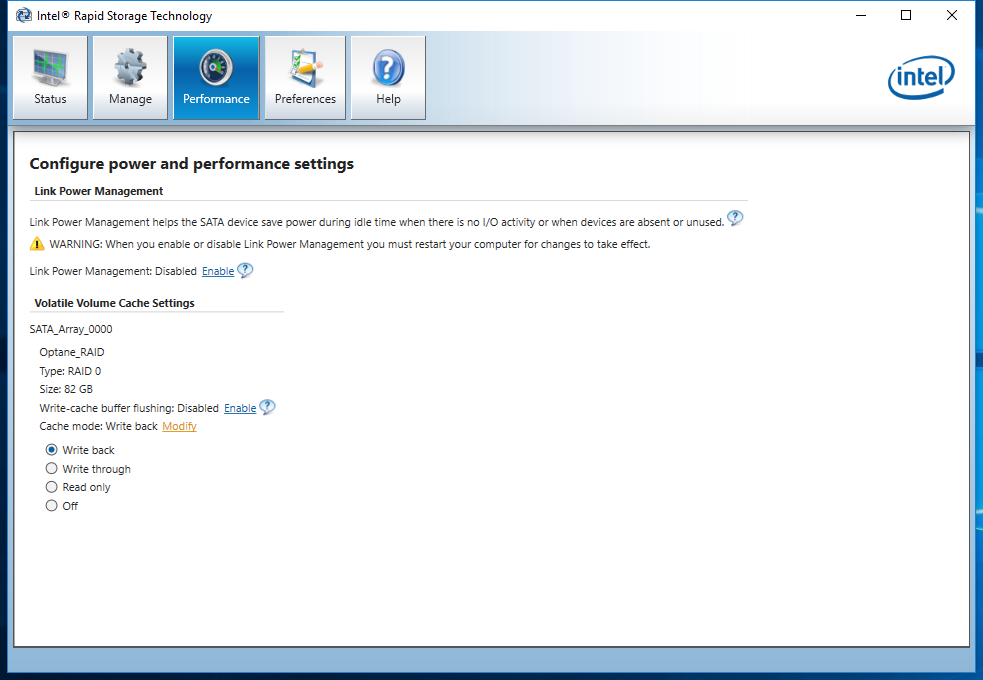
Task: Open the Help tab
Action: click(388, 78)
